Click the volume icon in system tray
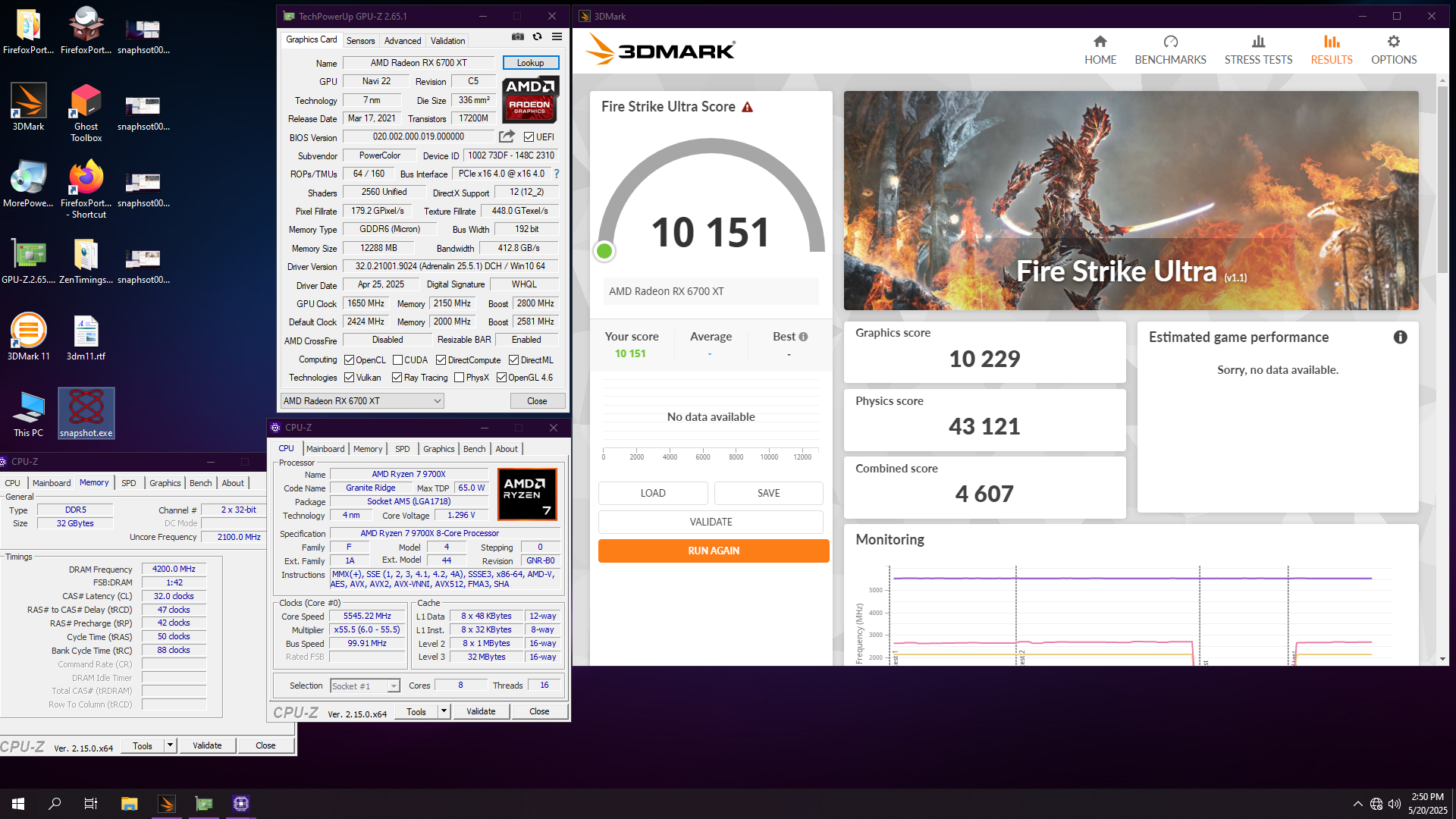The height and width of the screenshot is (819, 1456). point(1394,804)
